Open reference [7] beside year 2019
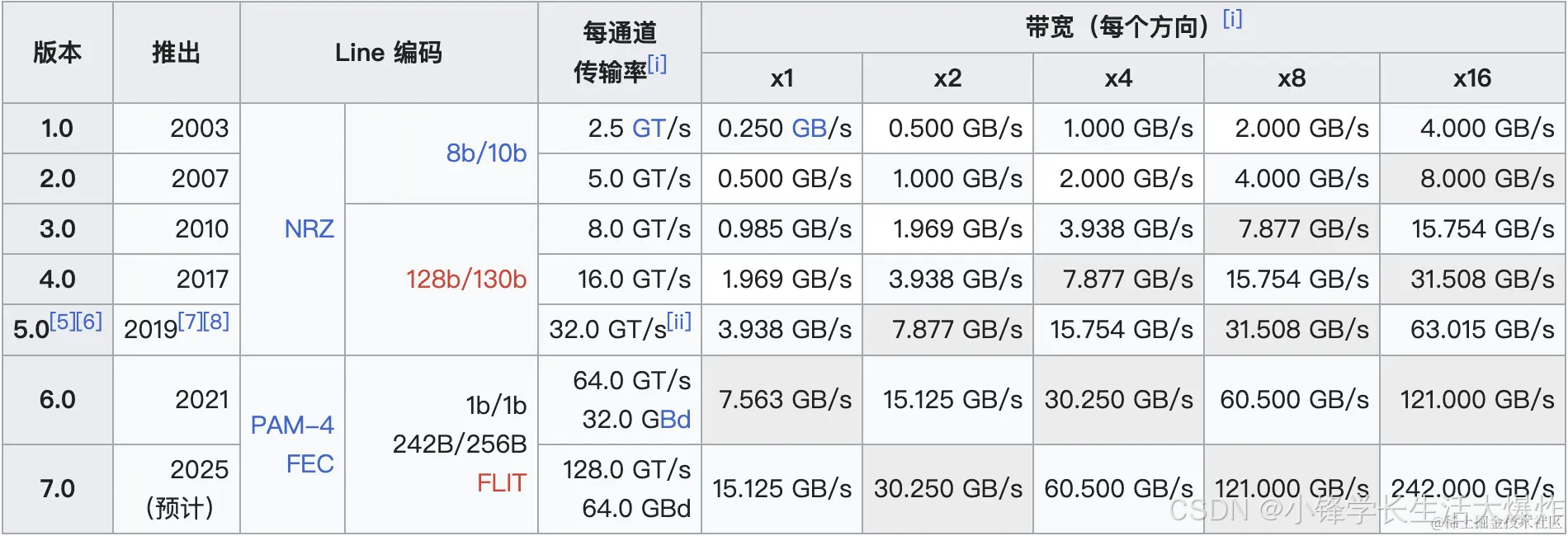Image resolution: width=1568 pixels, height=536 pixels. point(191,321)
